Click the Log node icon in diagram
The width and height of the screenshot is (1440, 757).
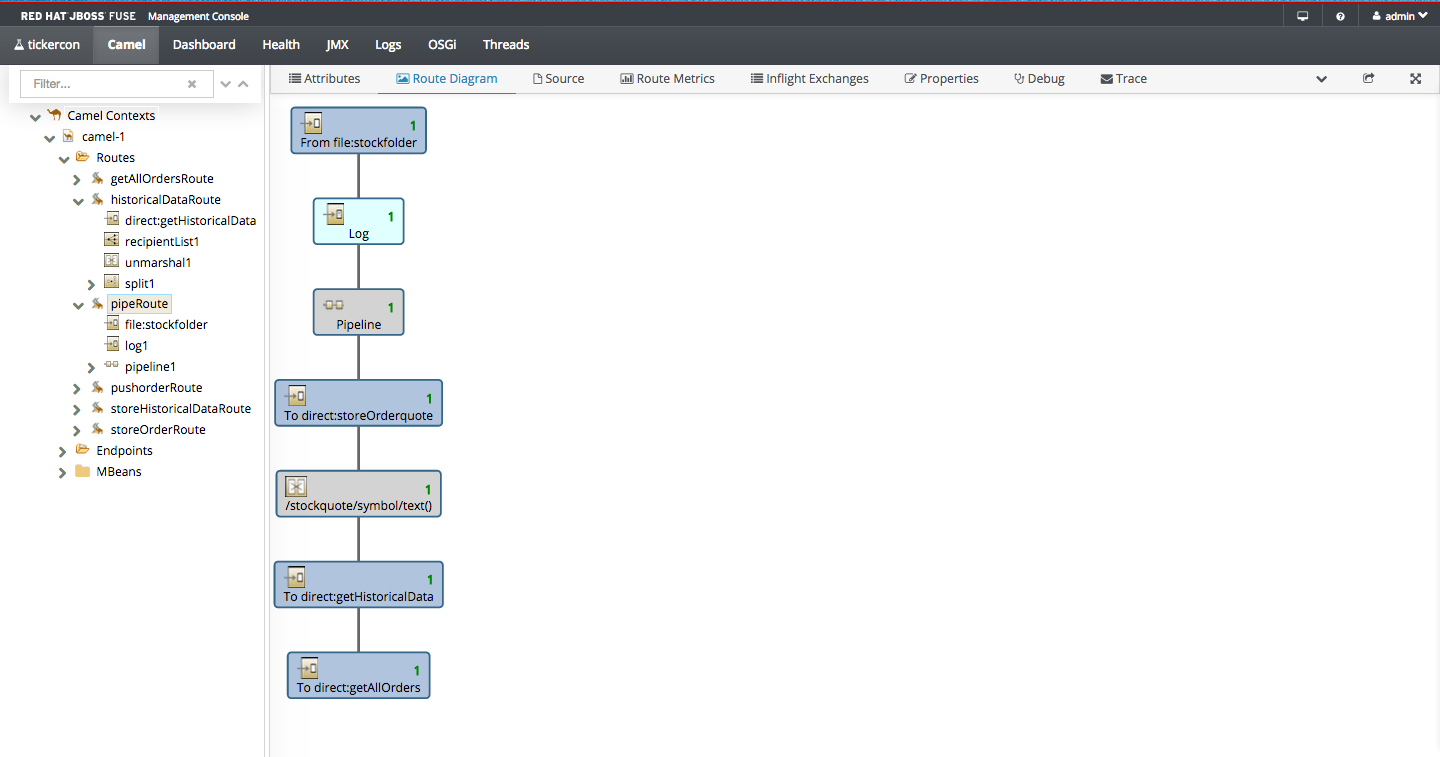tap(335, 214)
